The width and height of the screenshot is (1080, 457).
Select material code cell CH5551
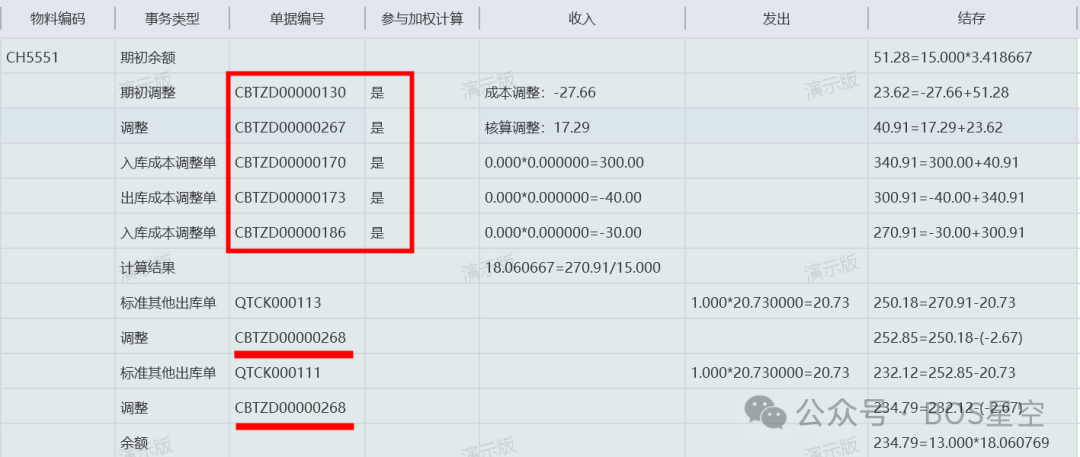pyautogui.click(x=33, y=58)
